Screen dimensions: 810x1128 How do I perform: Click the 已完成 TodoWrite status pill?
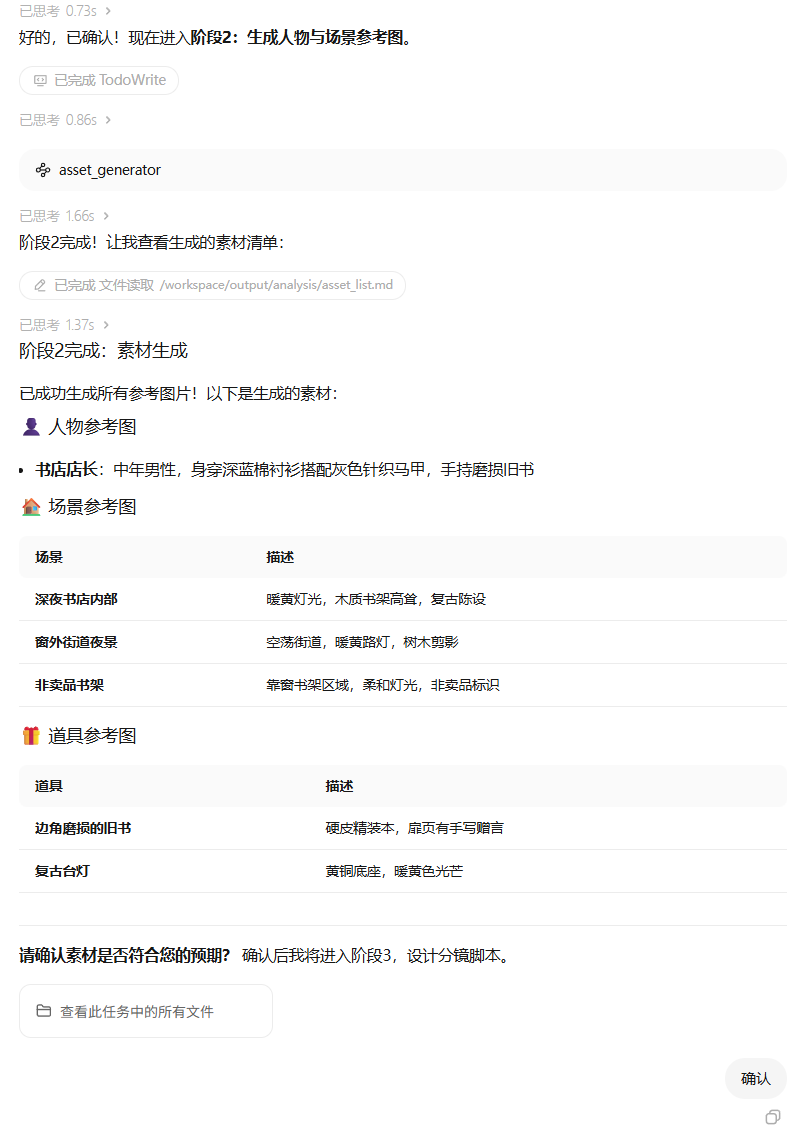[x=98, y=80]
